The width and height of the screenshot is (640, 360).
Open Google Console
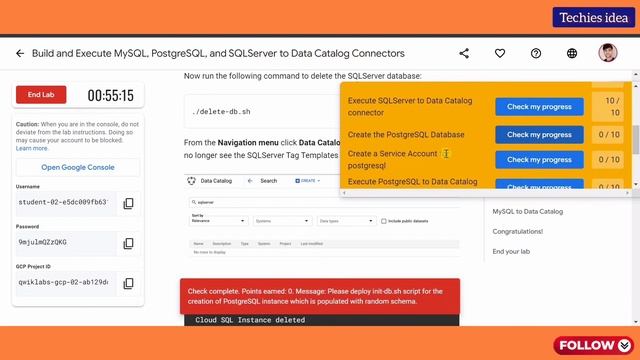coord(78,167)
